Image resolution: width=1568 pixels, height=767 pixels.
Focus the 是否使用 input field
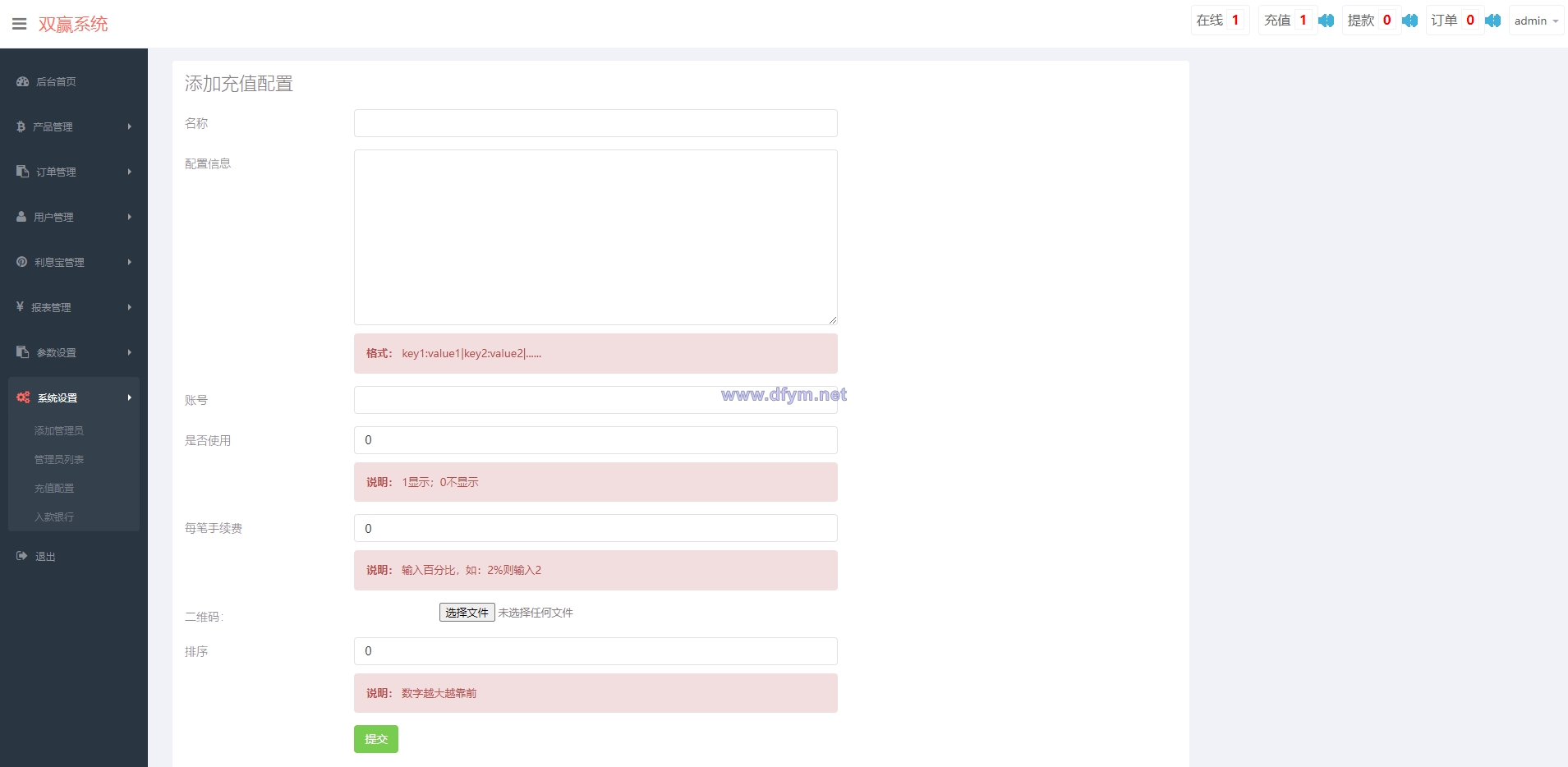pyautogui.click(x=595, y=440)
